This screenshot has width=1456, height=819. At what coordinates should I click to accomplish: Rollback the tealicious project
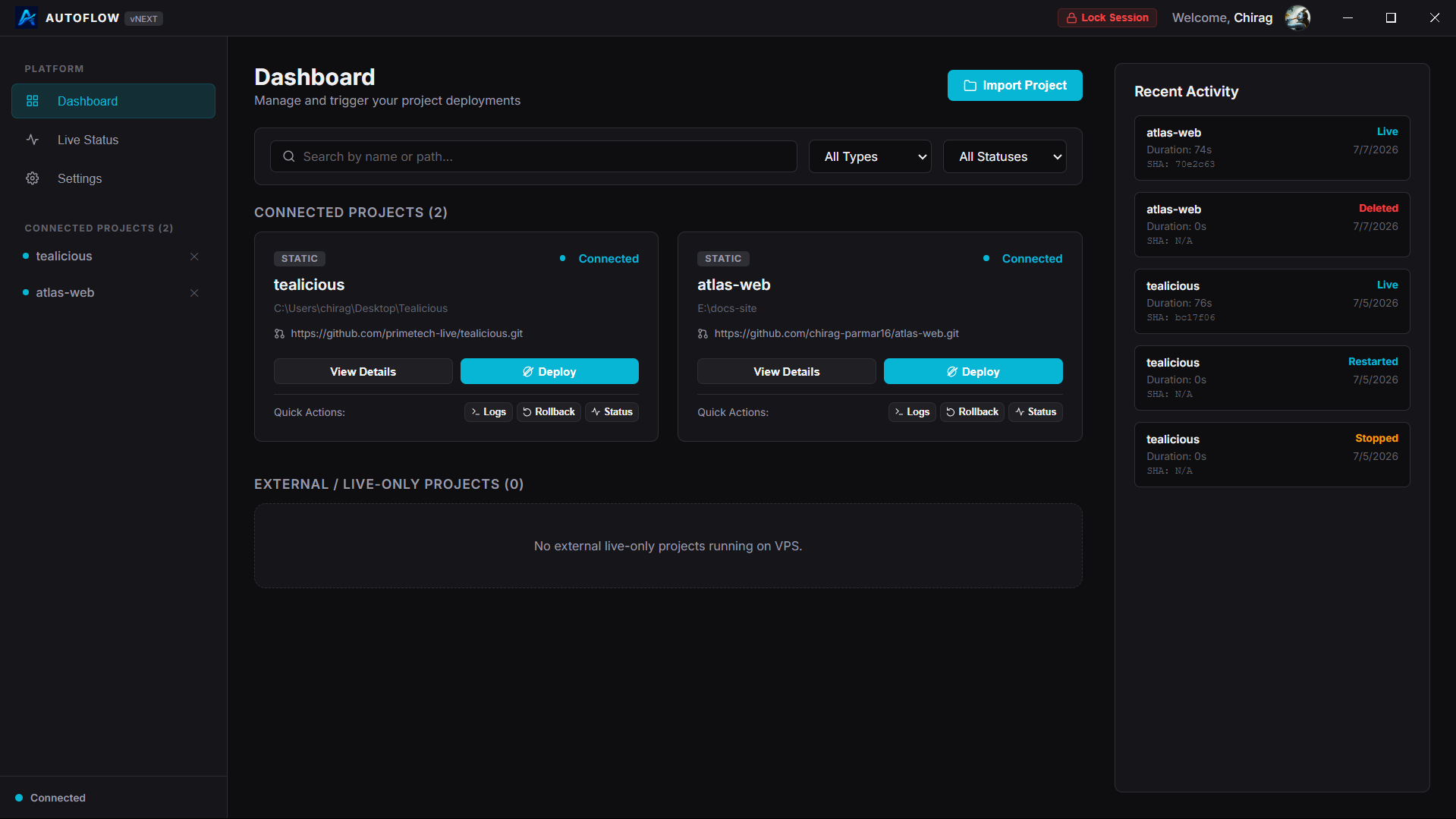pos(549,412)
